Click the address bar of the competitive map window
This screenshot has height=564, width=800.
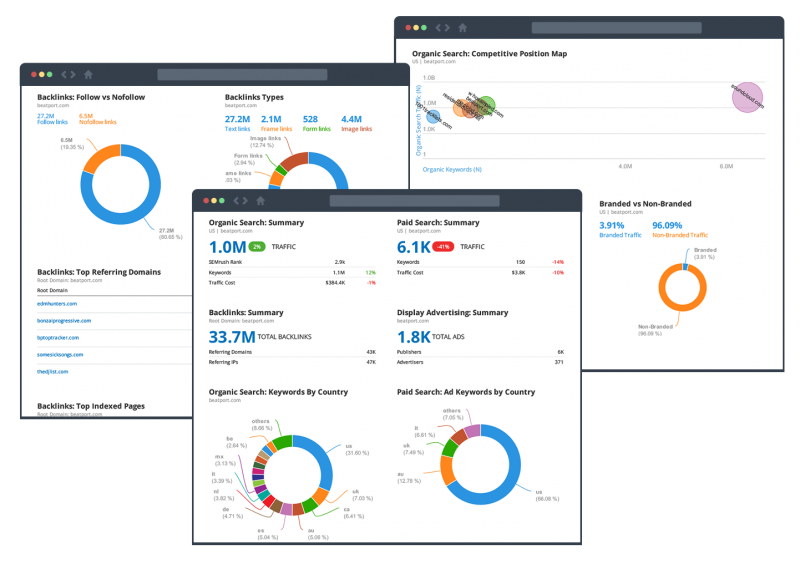(x=616, y=28)
